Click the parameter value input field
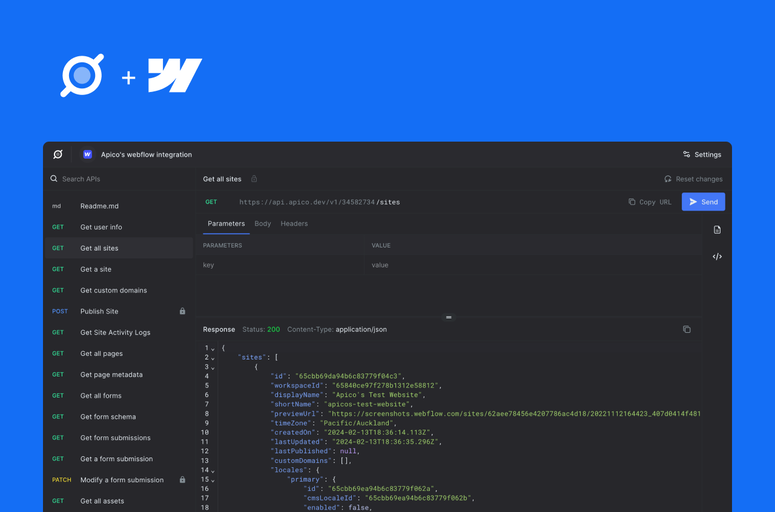Image resolution: width=775 pixels, height=512 pixels. [534, 265]
